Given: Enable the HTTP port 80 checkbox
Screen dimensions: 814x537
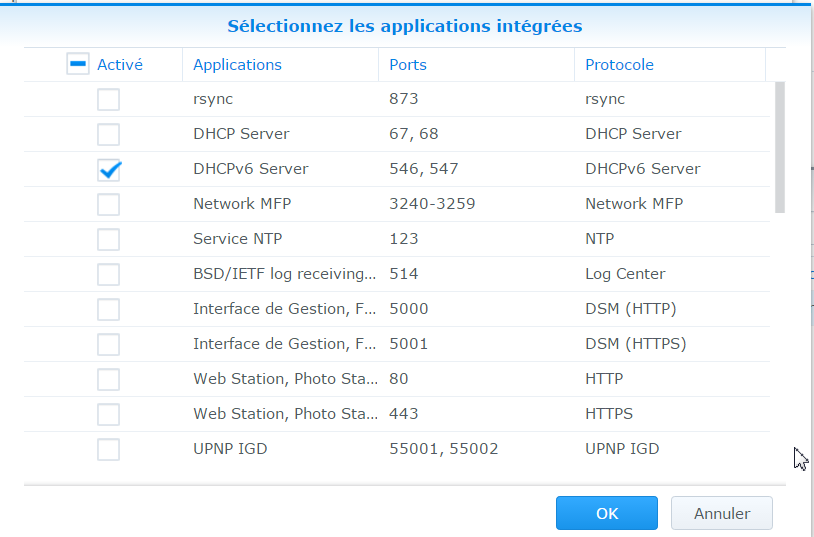Looking at the screenshot, I should click(108, 379).
